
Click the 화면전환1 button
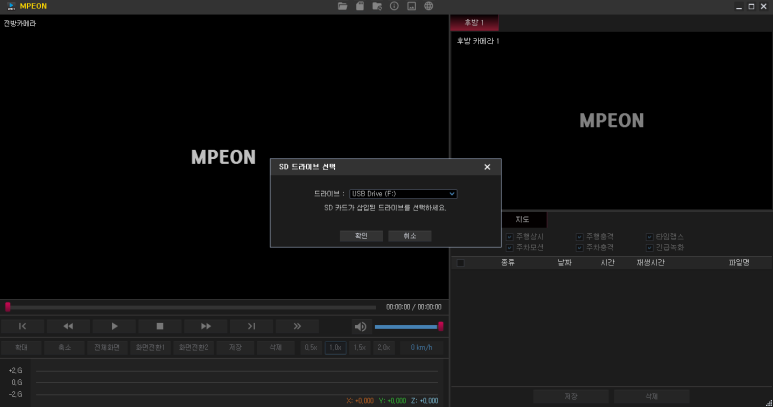150,348
